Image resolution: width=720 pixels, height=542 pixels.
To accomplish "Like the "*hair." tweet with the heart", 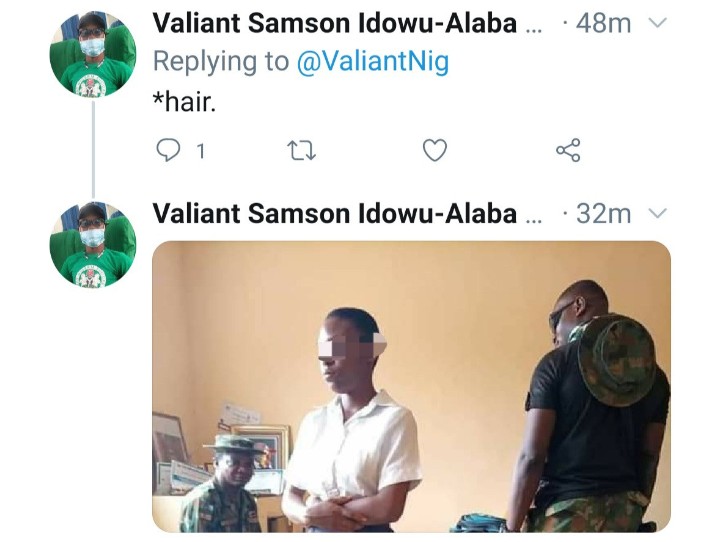I will point(434,151).
